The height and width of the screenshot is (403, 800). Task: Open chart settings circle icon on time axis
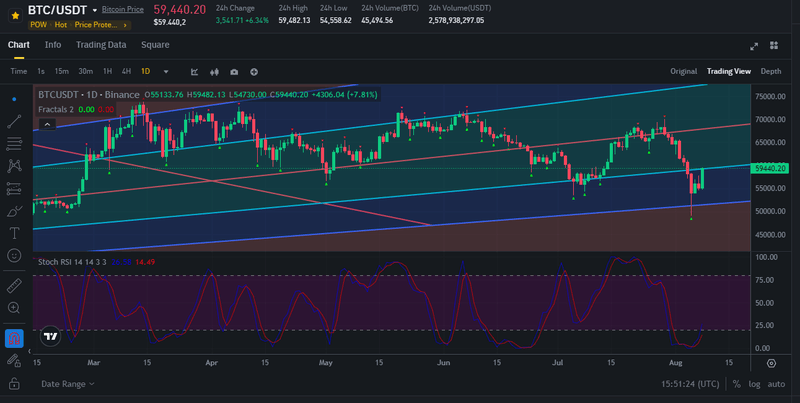tap(771, 363)
